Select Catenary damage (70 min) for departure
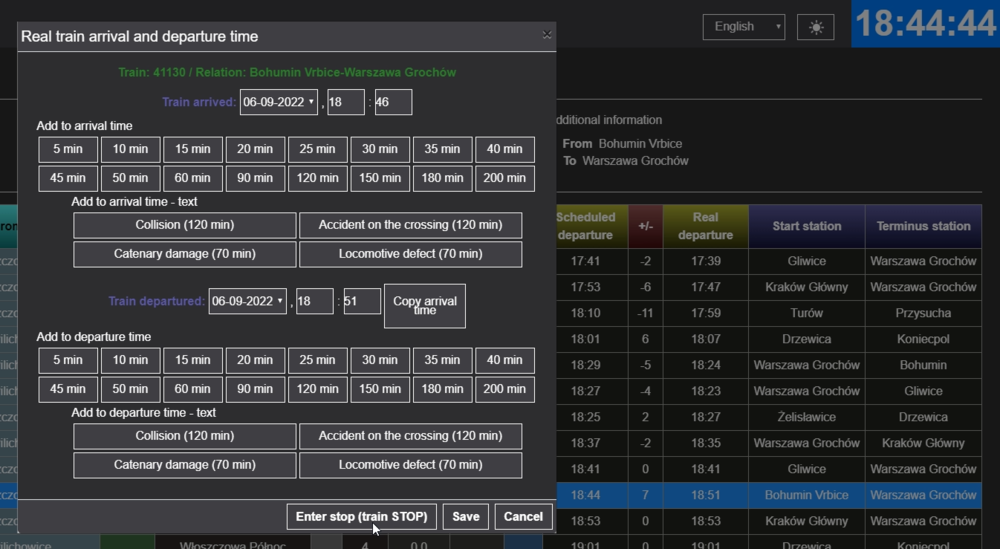1000x549 pixels. coord(185,465)
